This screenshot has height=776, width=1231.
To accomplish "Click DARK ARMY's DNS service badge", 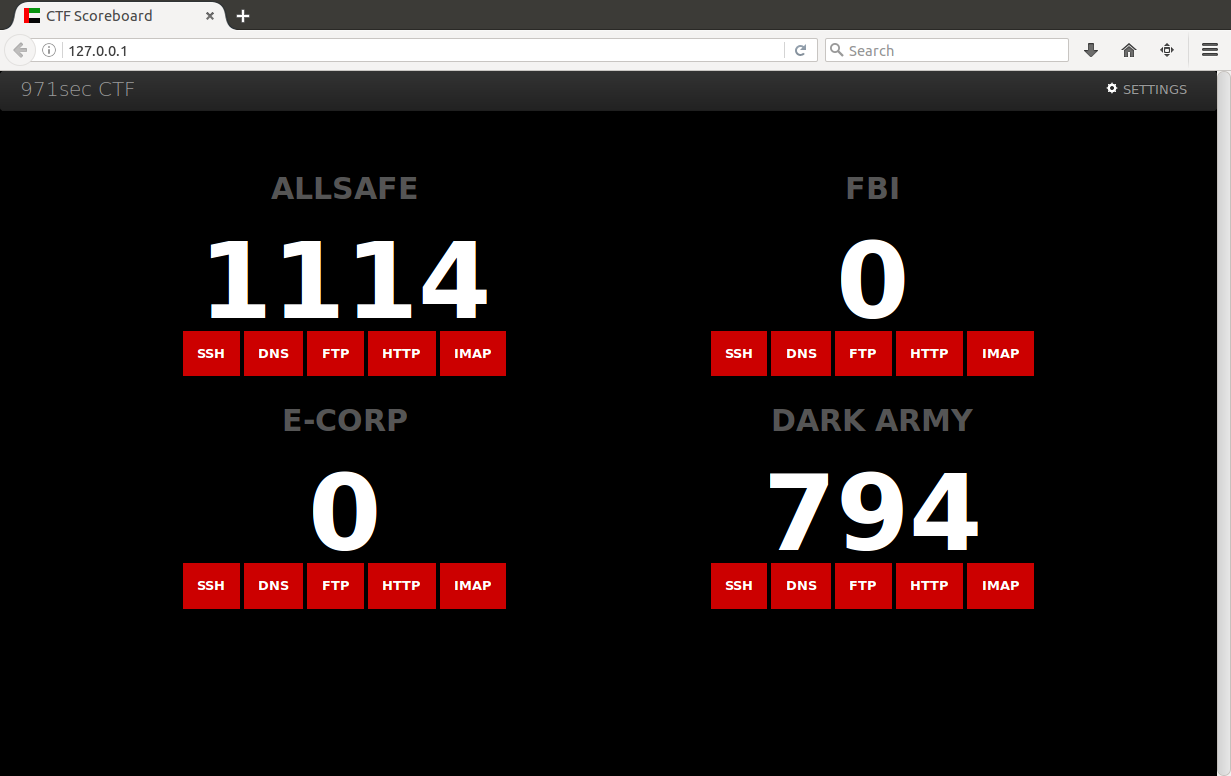I will [801, 586].
